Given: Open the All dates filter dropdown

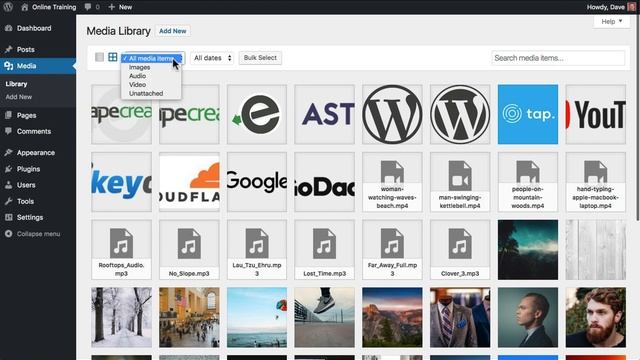Looking at the screenshot, I should coord(212,58).
